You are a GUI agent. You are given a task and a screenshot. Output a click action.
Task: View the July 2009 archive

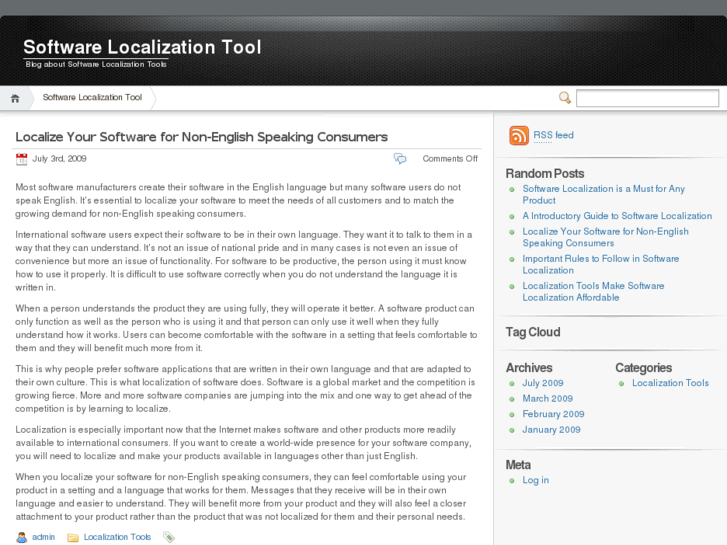click(x=543, y=383)
